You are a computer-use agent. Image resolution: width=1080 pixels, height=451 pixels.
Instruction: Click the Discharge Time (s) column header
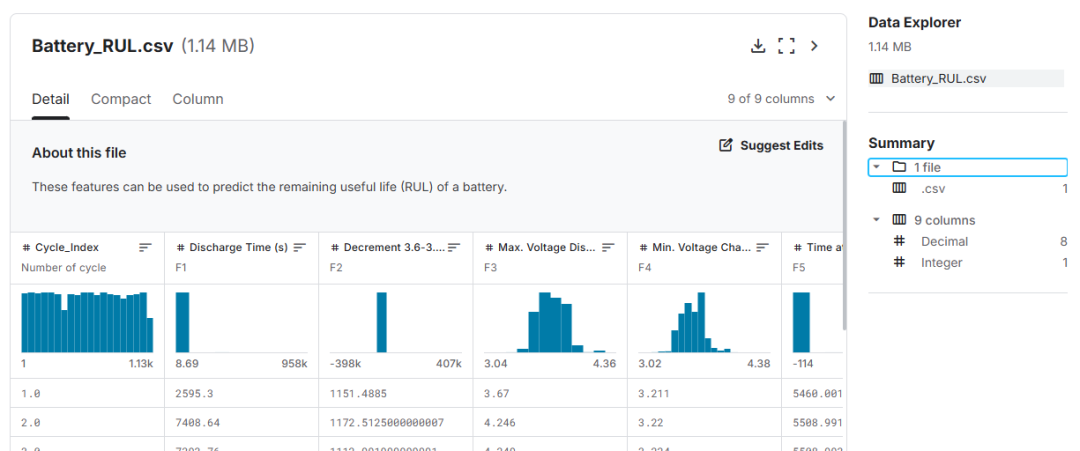click(x=238, y=247)
